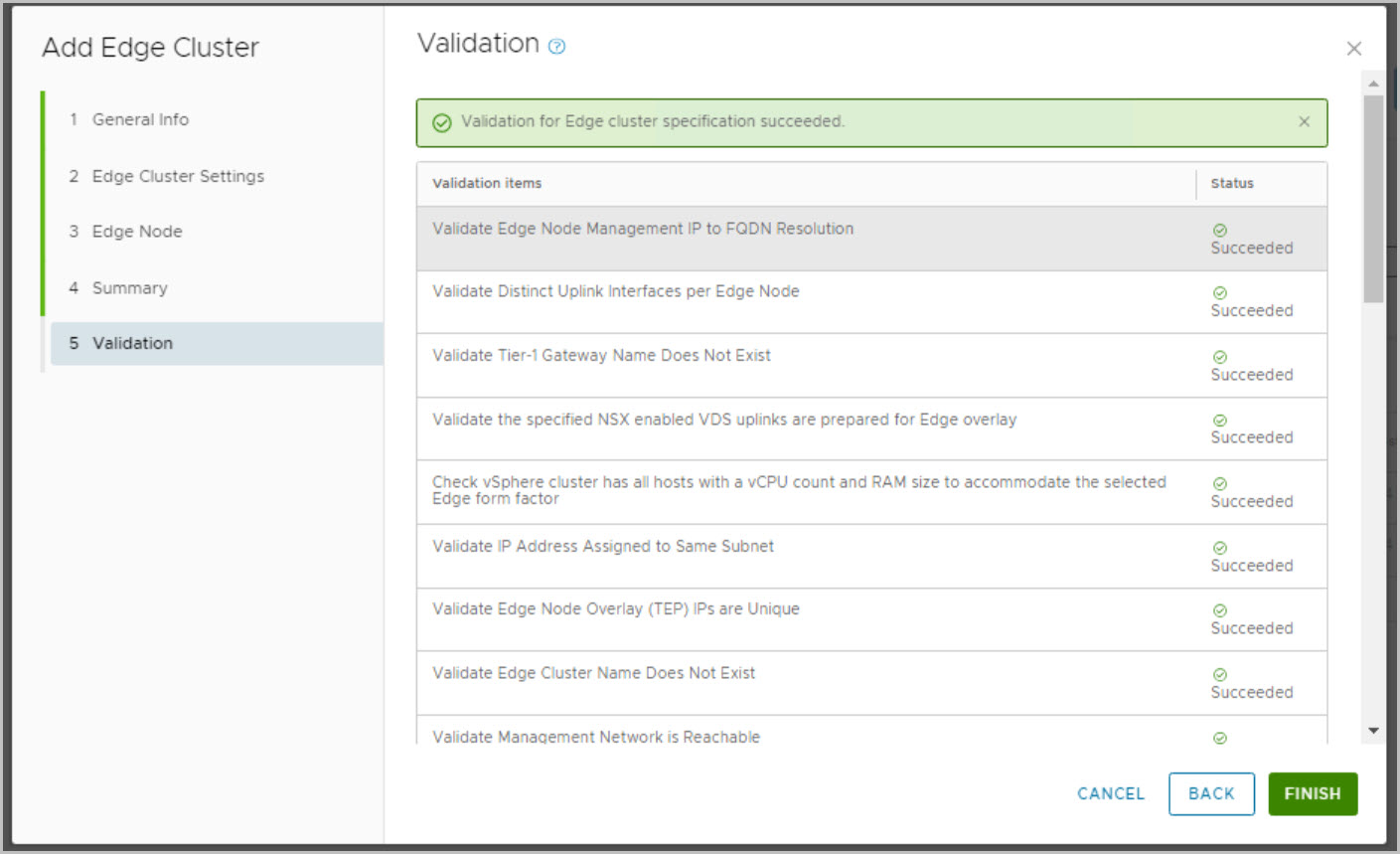This screenshot has height=854, width=1400.
Task: Click the FQDN Resolution succeeded status icon
Action: [x=1220, y=230]
